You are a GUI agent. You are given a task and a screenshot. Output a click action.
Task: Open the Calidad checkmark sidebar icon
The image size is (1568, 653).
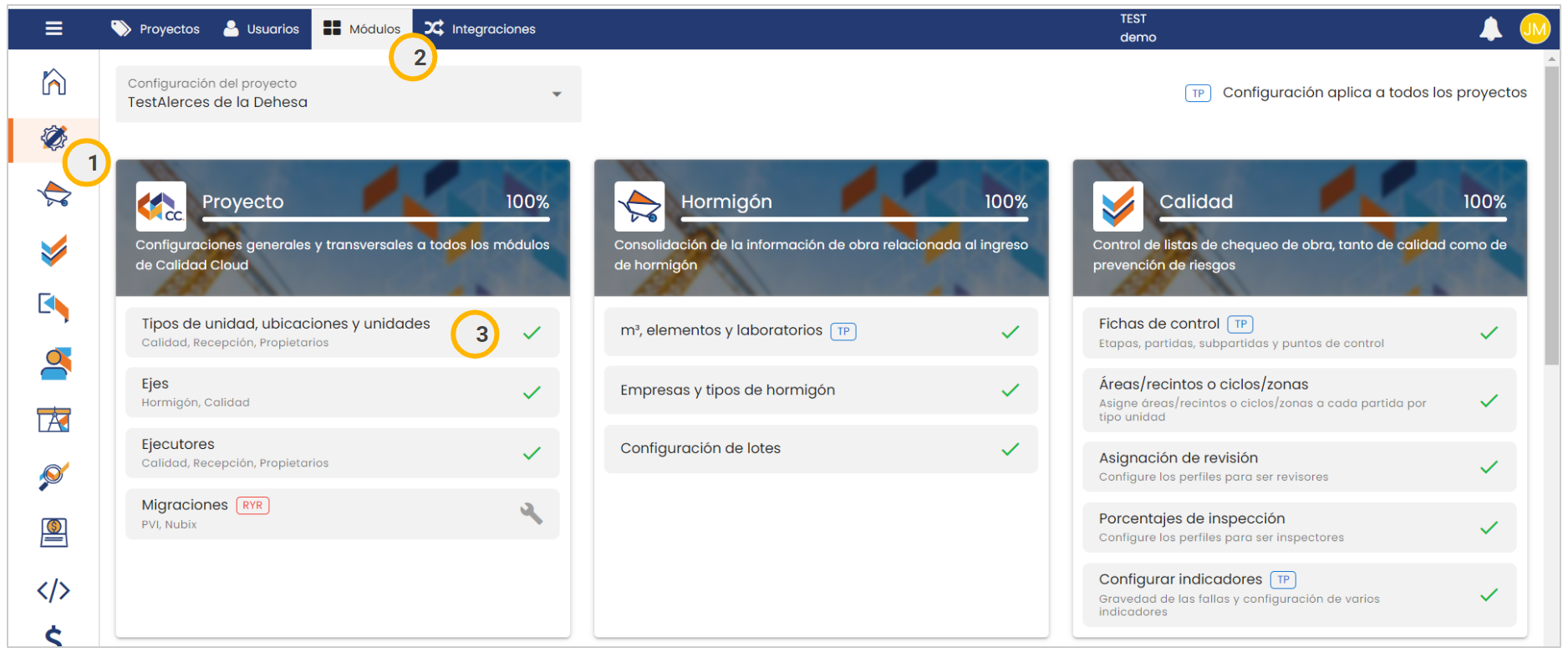click(53, 251)
